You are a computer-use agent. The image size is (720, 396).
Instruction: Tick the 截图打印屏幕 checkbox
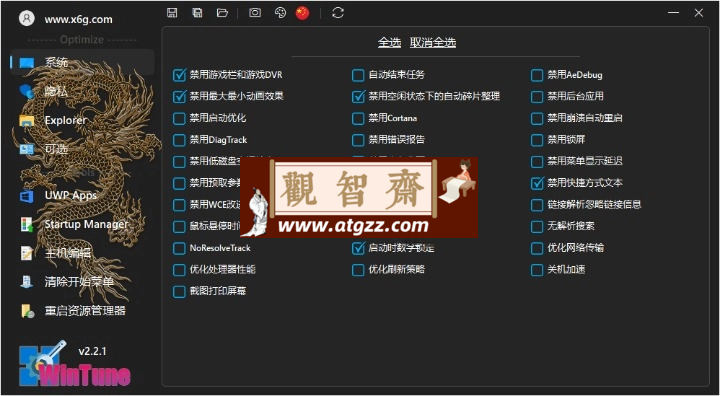click(179, 291)
